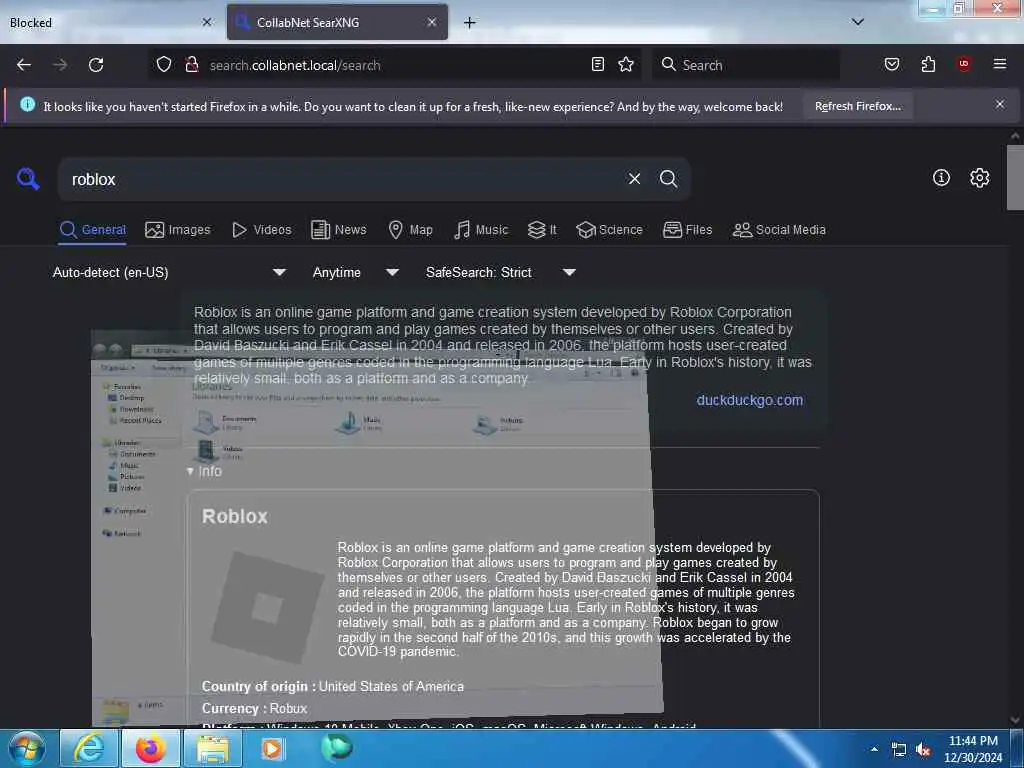Click the address bar URL
This screenshot has height=768, width=1024.
click(295, 65)
